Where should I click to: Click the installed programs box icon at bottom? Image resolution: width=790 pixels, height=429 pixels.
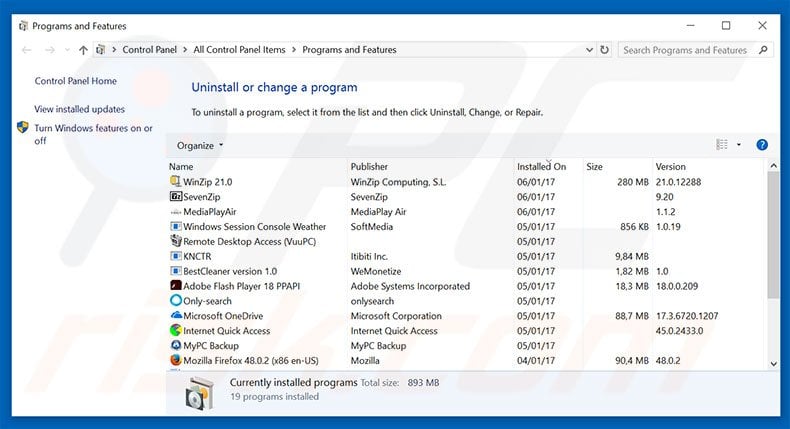pyautogui.click(x=200, y=393)
